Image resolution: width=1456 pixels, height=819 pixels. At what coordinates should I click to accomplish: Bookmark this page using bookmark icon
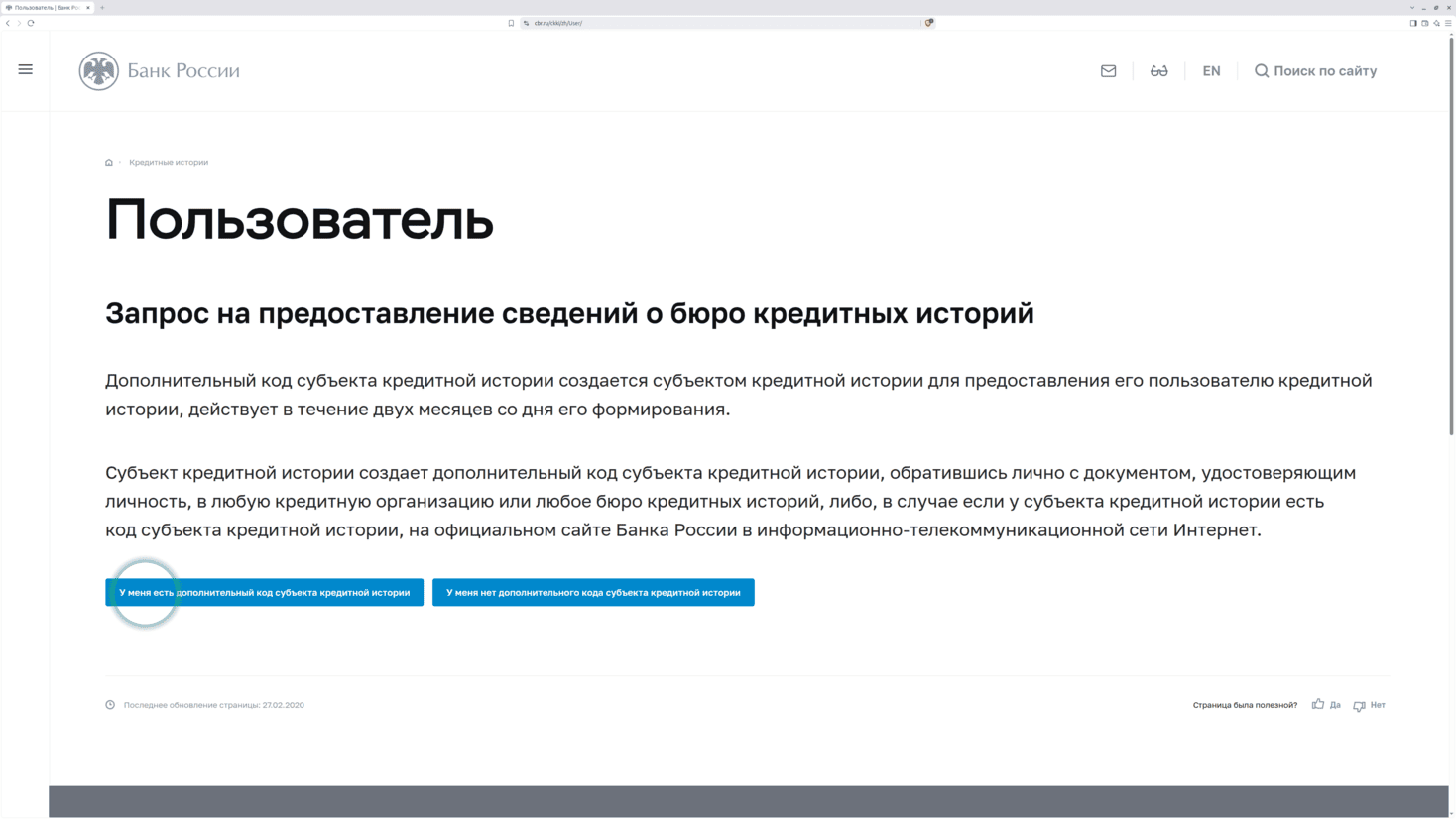[511, 23]
